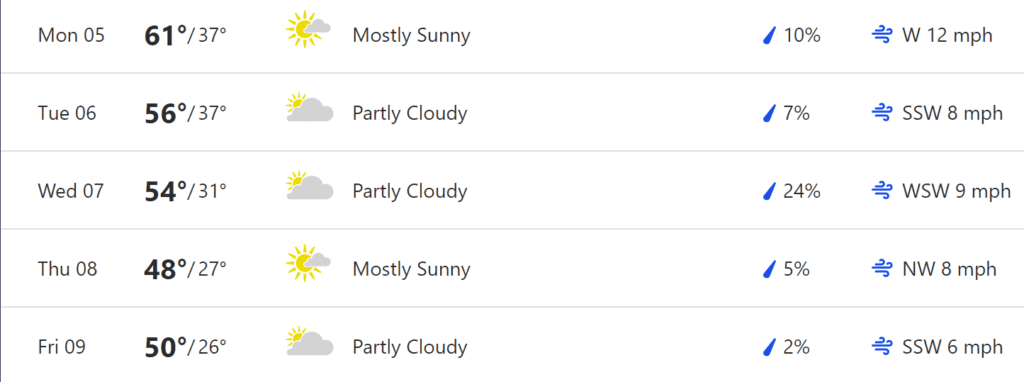Click the raindrop icon beside 10%
This screenshot has width=1024, height=382.
coord(769,35)
